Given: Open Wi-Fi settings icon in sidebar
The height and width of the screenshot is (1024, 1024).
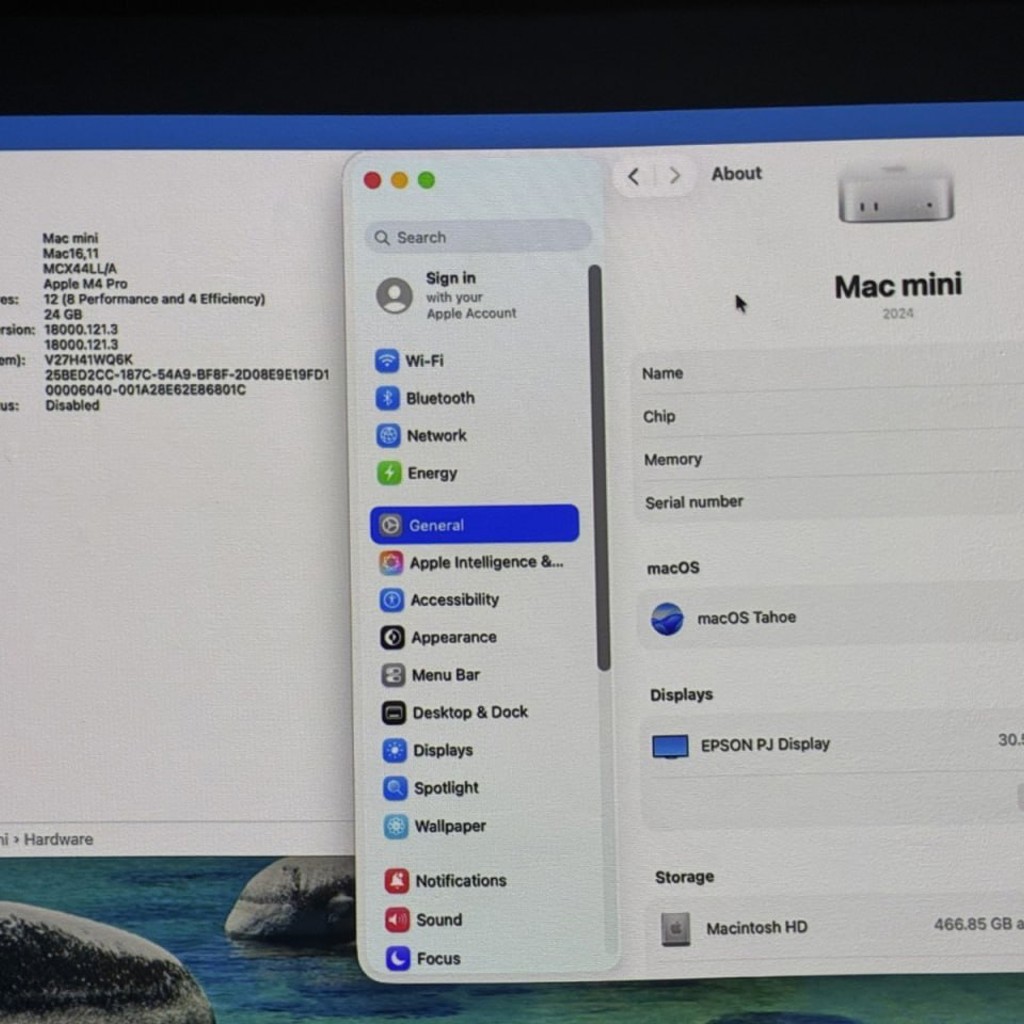Looking at the screenshot, I should [387, 360].
